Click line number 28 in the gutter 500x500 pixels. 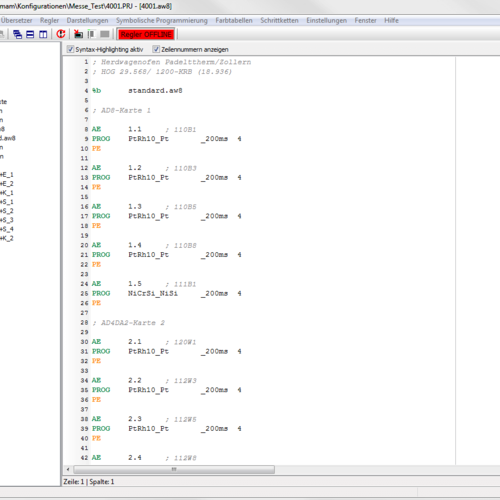[84, 323]
